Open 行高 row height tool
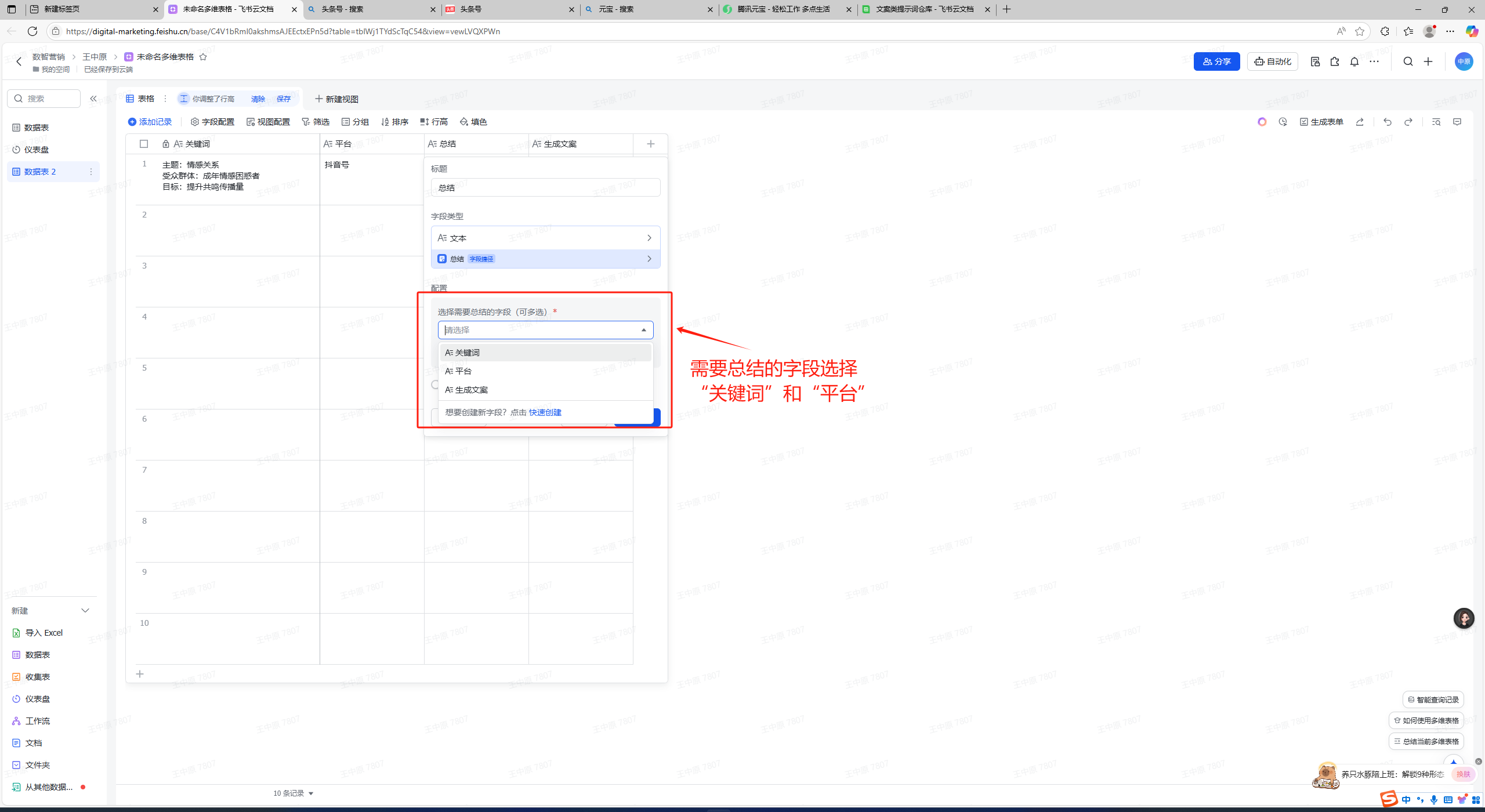This screenshot has width=1485, height=812. coord(434,122)
